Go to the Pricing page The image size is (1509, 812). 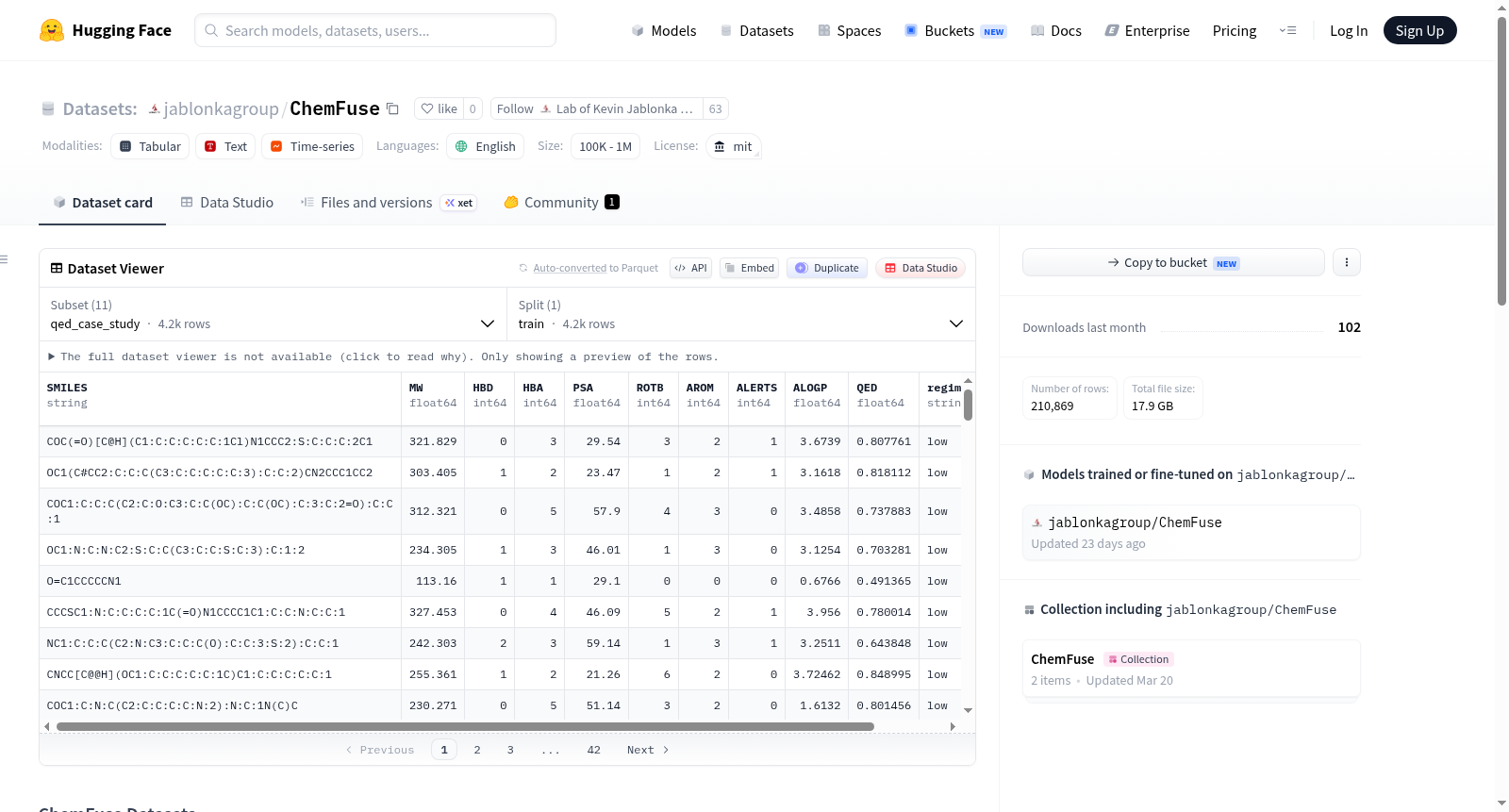coord(1235,30)
